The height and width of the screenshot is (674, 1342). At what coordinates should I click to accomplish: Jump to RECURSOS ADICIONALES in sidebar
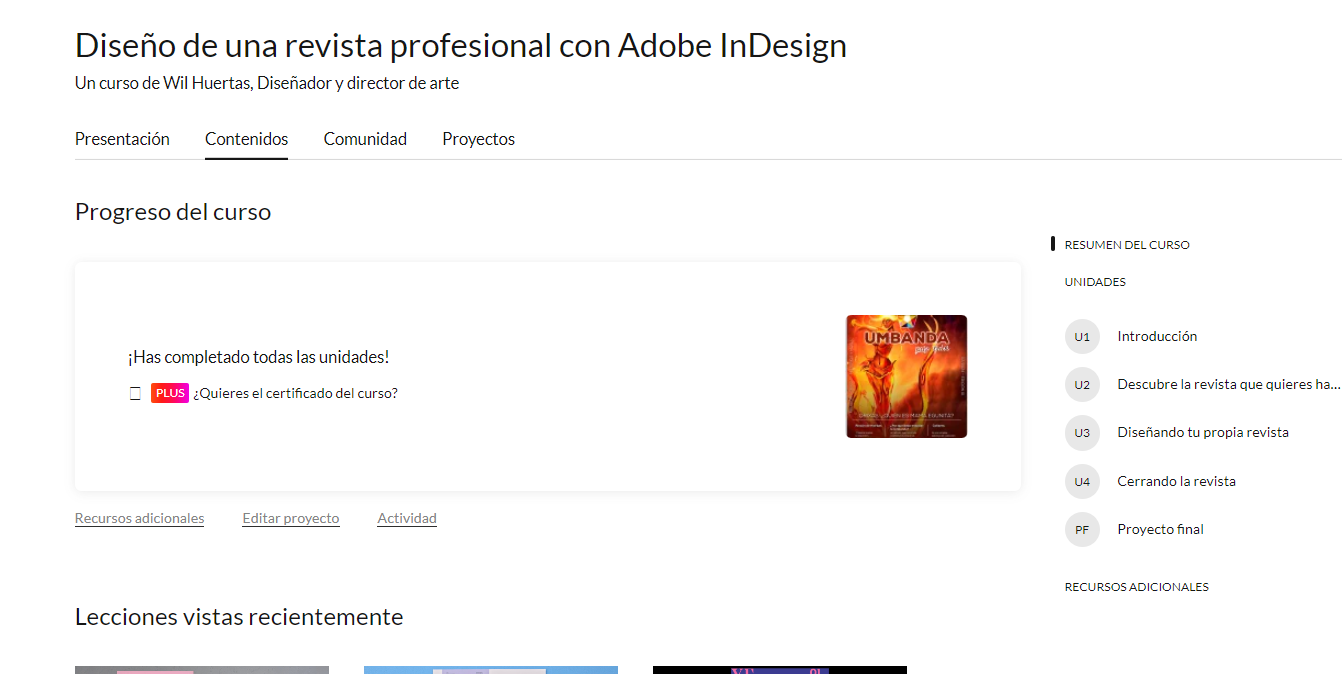1137,587
